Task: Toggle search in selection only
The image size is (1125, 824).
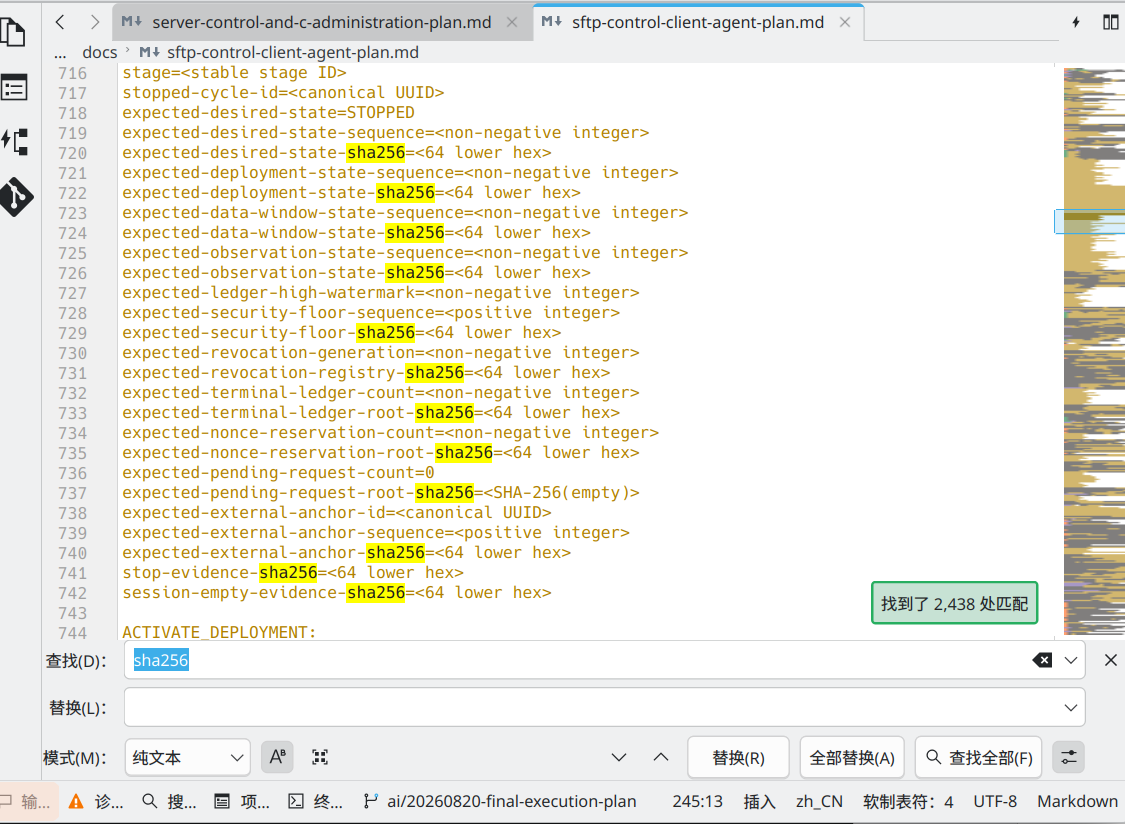Action: pyautogui.click(x=320, y=757)
